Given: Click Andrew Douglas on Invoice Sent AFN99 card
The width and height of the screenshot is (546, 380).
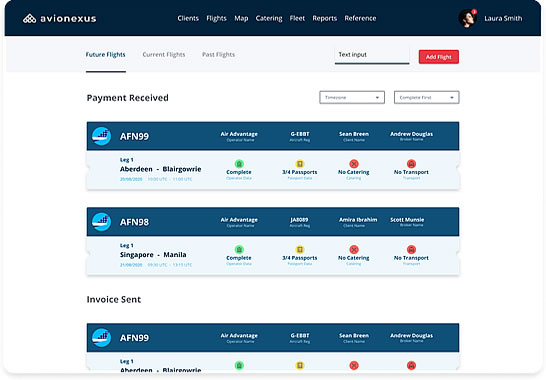Looking at the screenshot, I should click(411, 335).
